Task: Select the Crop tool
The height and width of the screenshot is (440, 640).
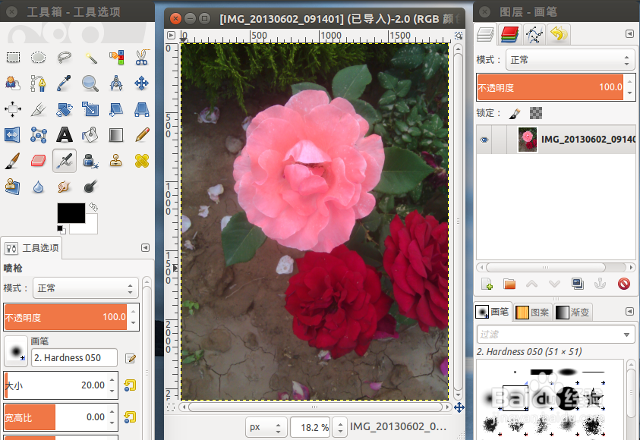Action: (39, 109)
